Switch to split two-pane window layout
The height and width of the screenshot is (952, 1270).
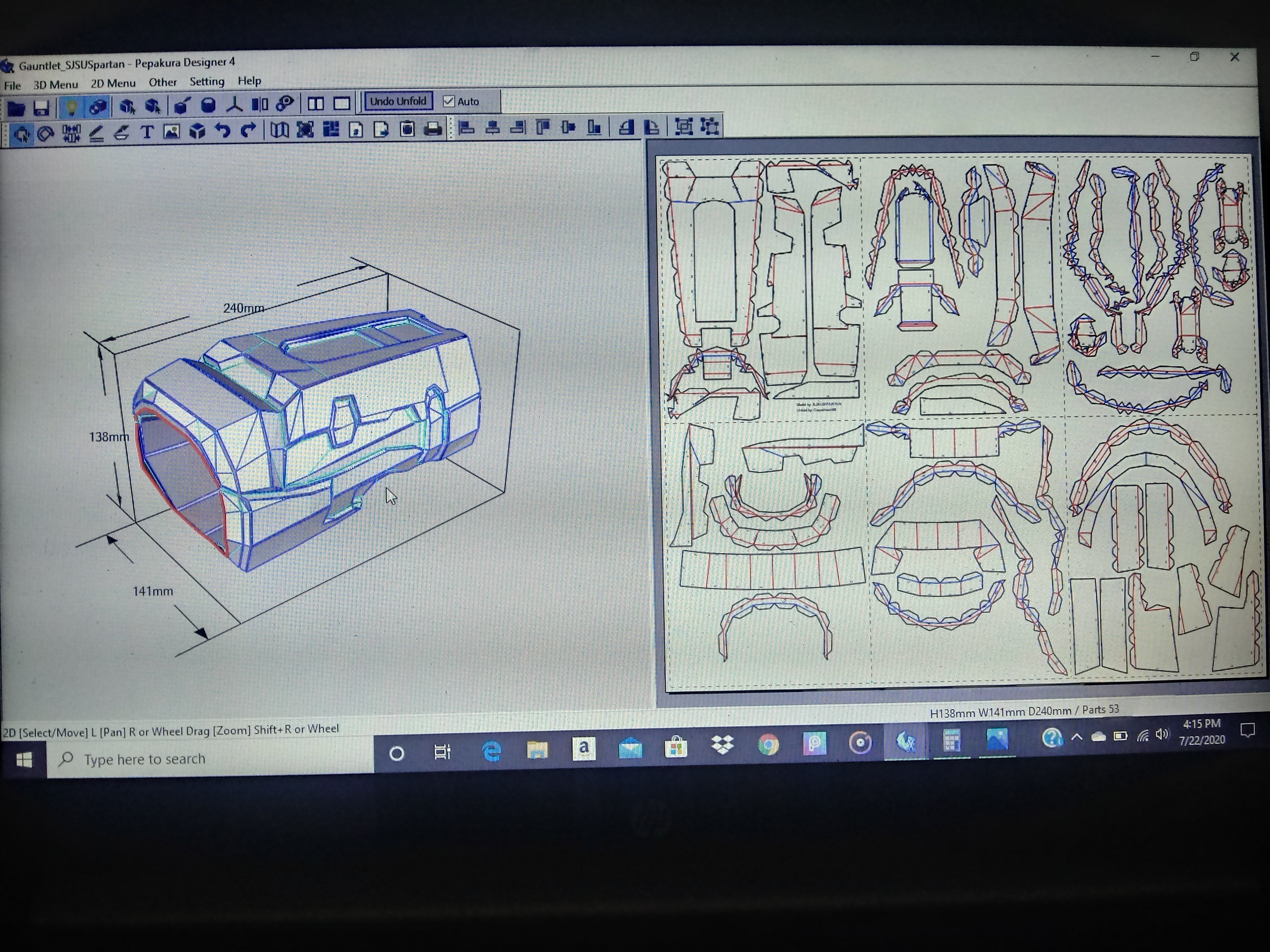tap(315, 103)
